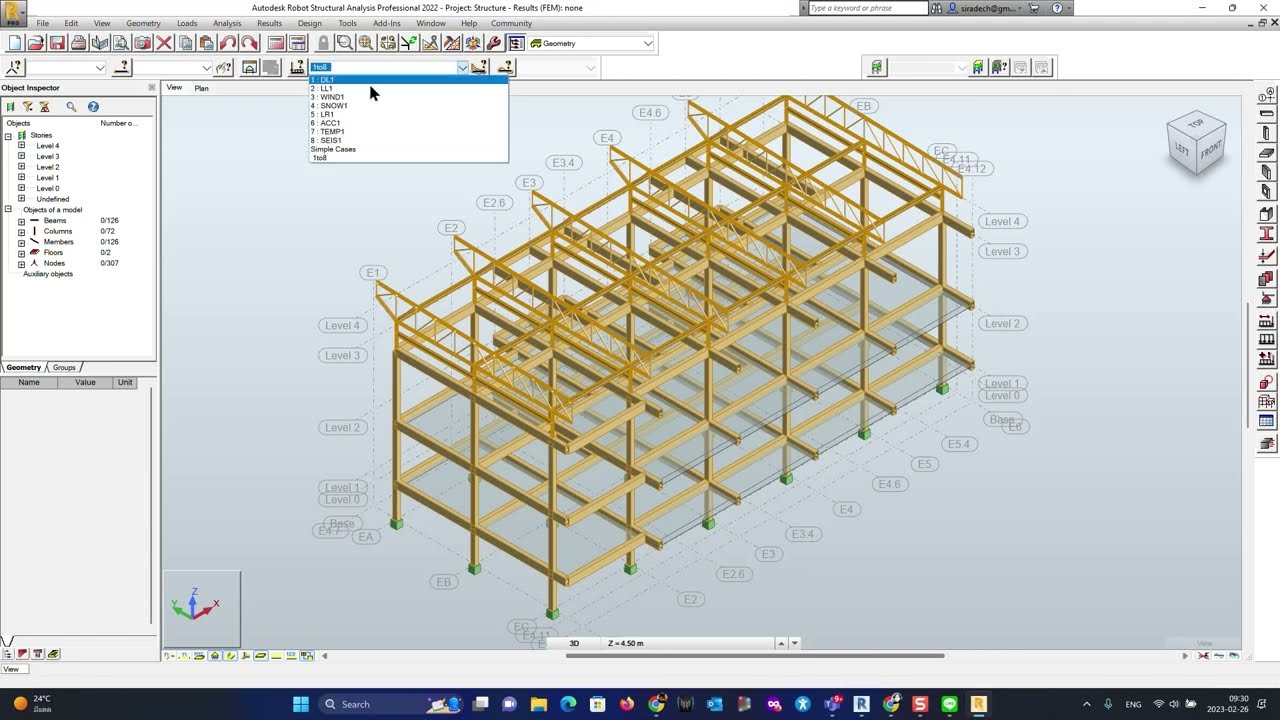
Task: Click the Windows taskbar Search box
Action: click(x=371, y=704)
